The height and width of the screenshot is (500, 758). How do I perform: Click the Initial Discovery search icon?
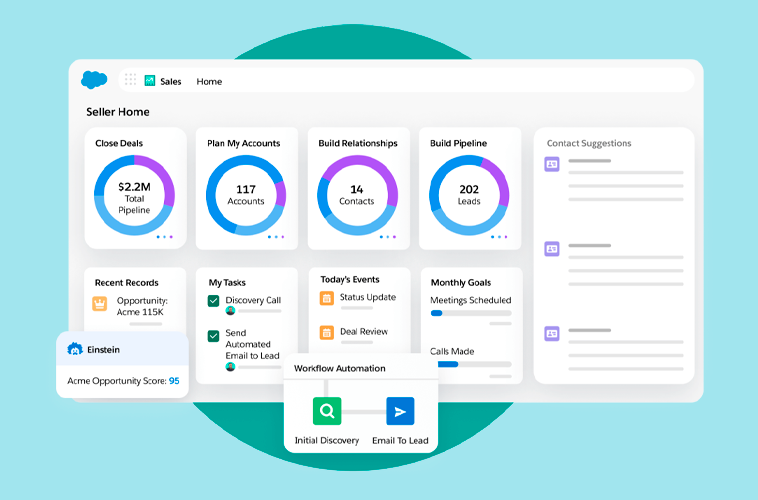(327, 411)
